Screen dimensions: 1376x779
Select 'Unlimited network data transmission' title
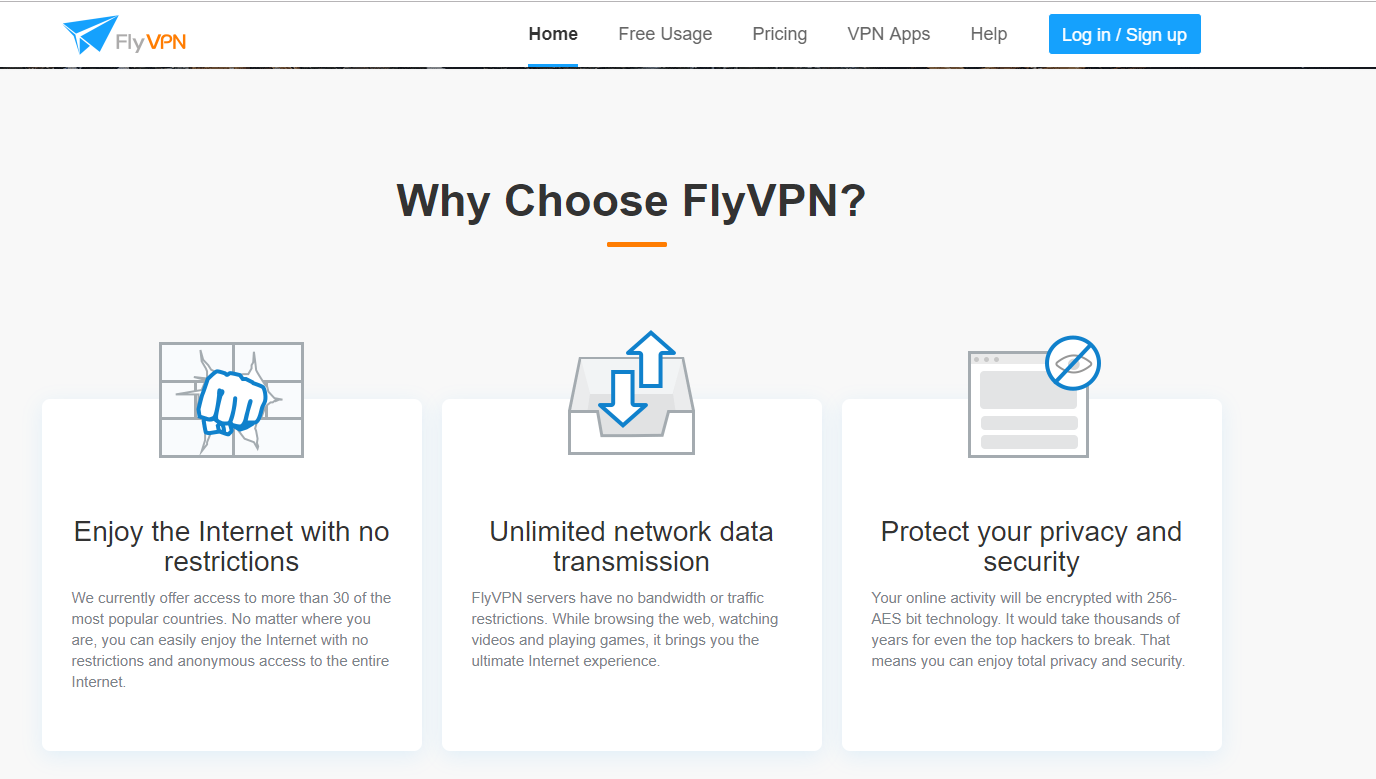point(631,546)
